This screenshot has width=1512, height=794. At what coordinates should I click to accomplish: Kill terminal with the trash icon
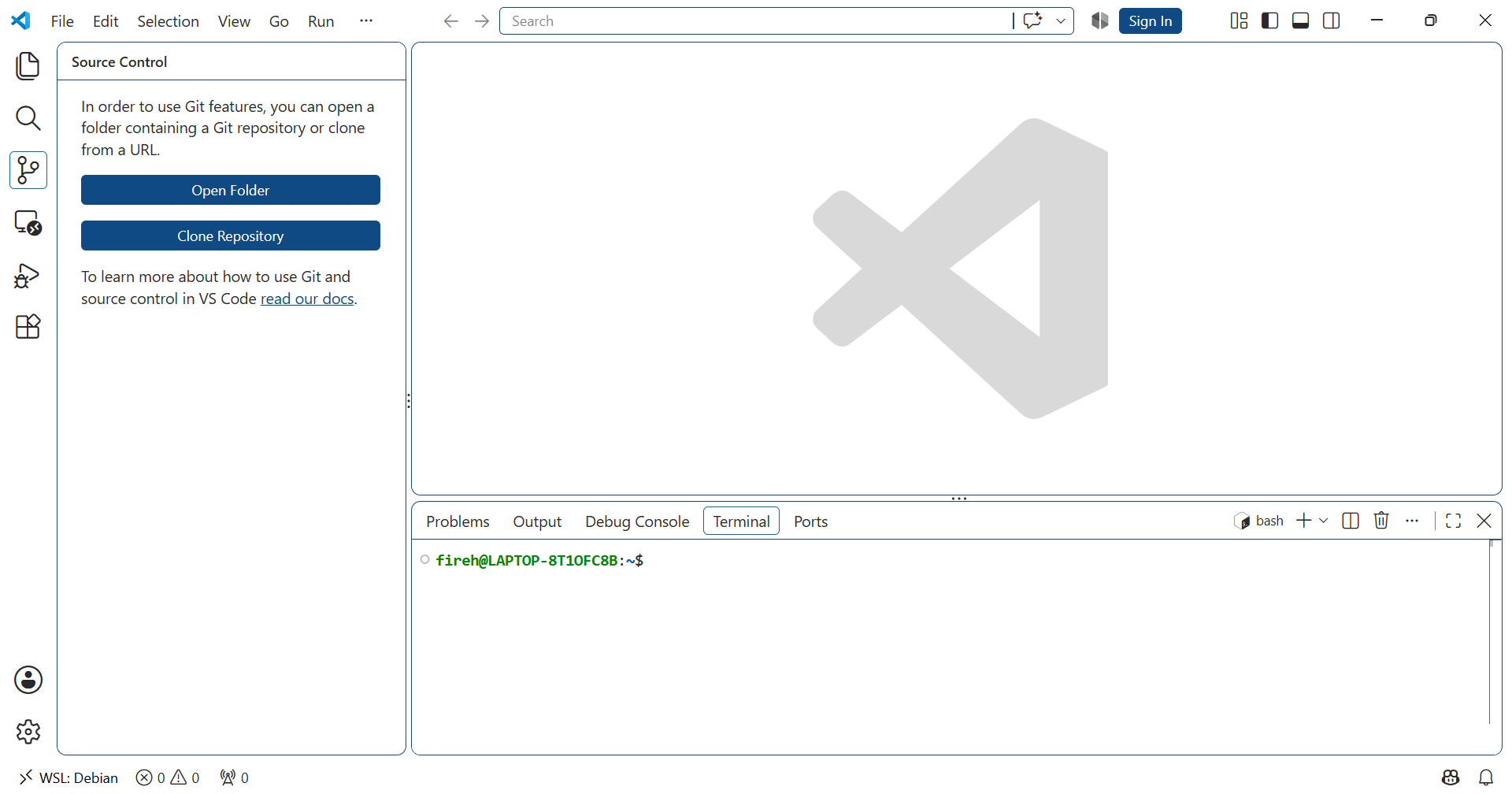tap(1381, 521)
